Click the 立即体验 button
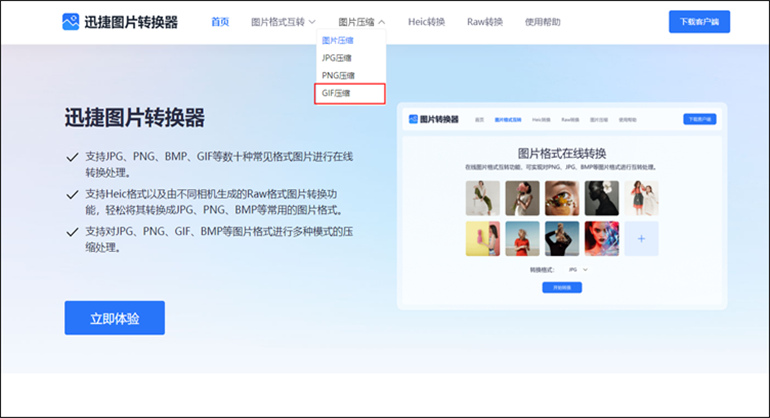770x418 pixels. (114, 318)
